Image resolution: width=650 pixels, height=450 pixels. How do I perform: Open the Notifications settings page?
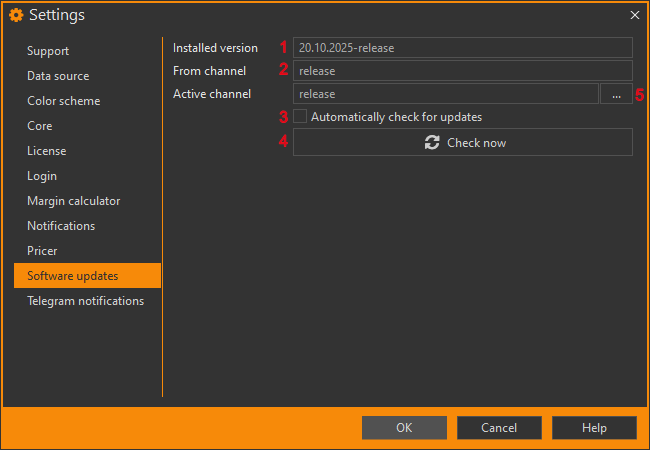61,226
